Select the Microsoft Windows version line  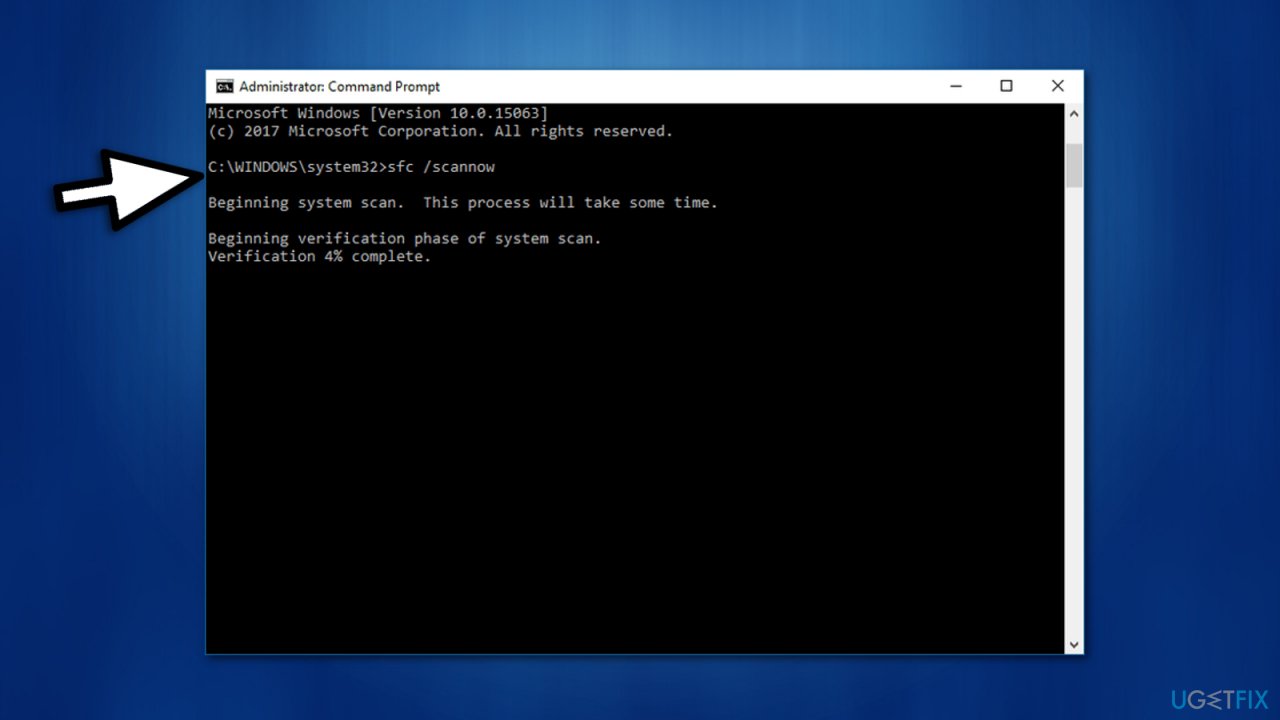tap(377, 113)
